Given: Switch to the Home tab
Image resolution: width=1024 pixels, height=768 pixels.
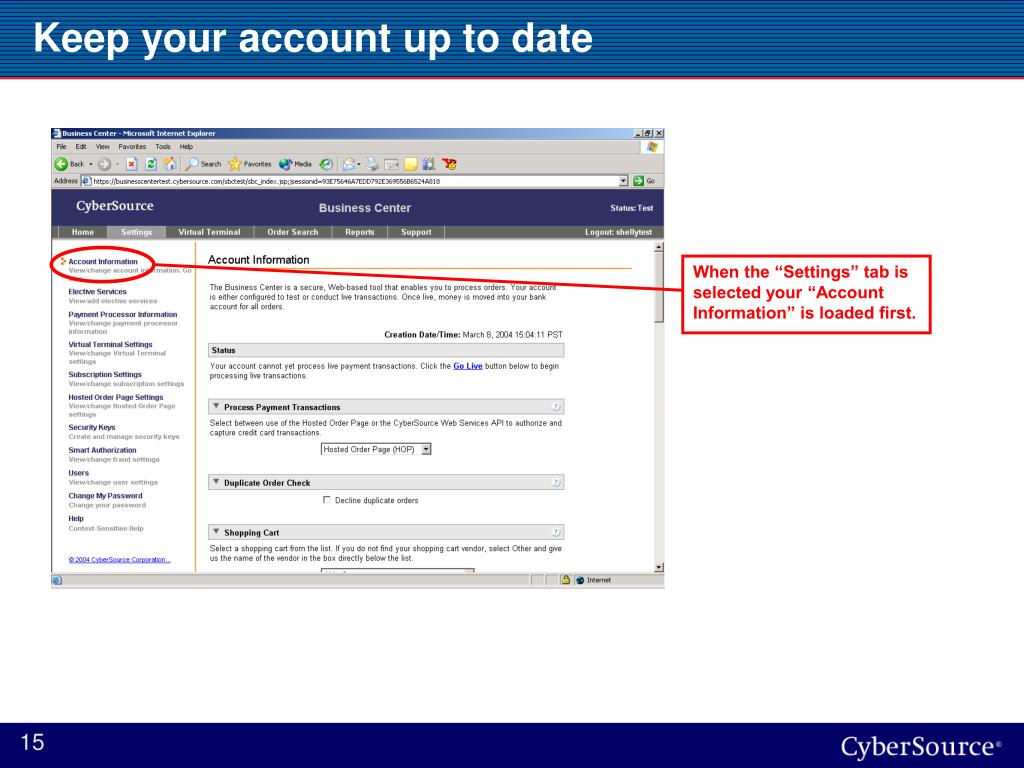Looking at the screenshot, I should click(x=83, y=232).
